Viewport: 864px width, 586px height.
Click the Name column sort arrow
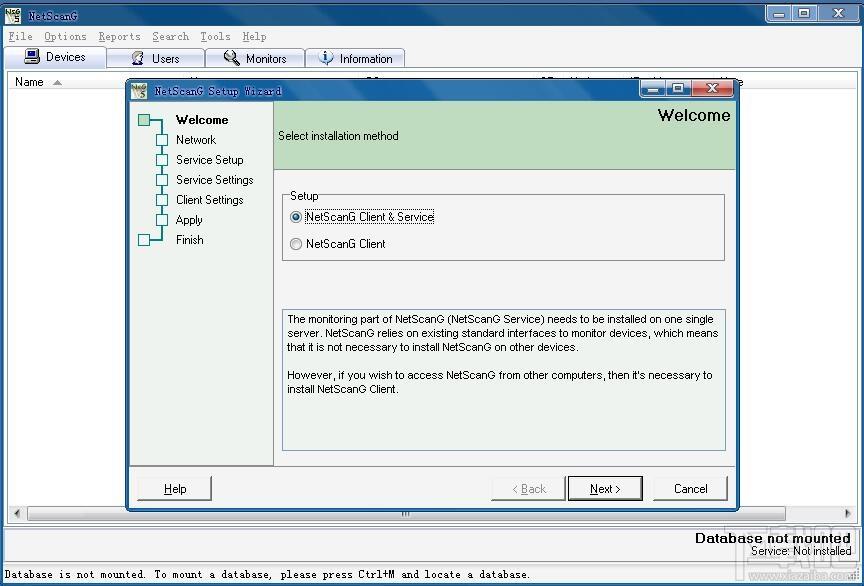pyautogui.click(x=57, y=83)
